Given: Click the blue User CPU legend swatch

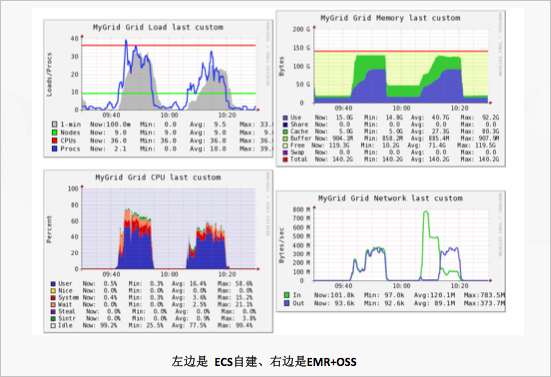Looking at the screenshot, I should (53, 284).
